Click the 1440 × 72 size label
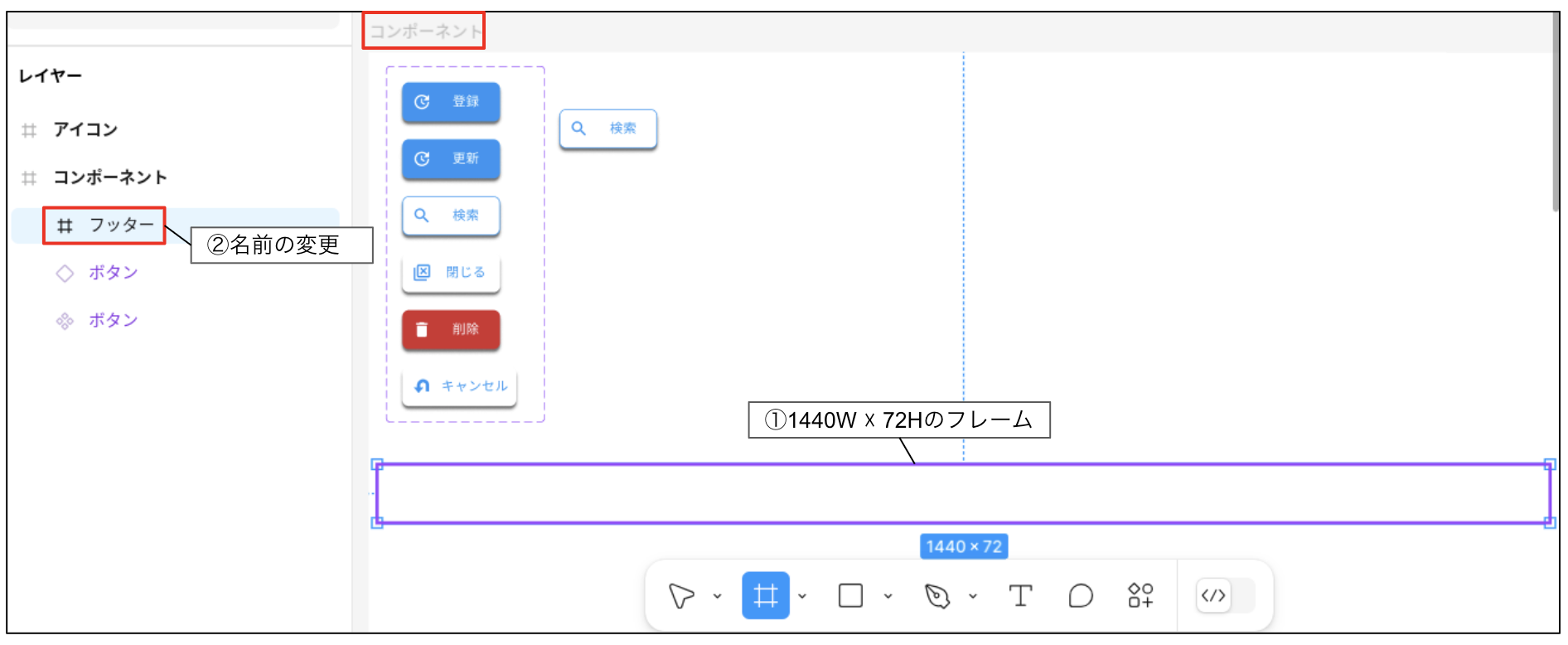 (x=964, y=547)
